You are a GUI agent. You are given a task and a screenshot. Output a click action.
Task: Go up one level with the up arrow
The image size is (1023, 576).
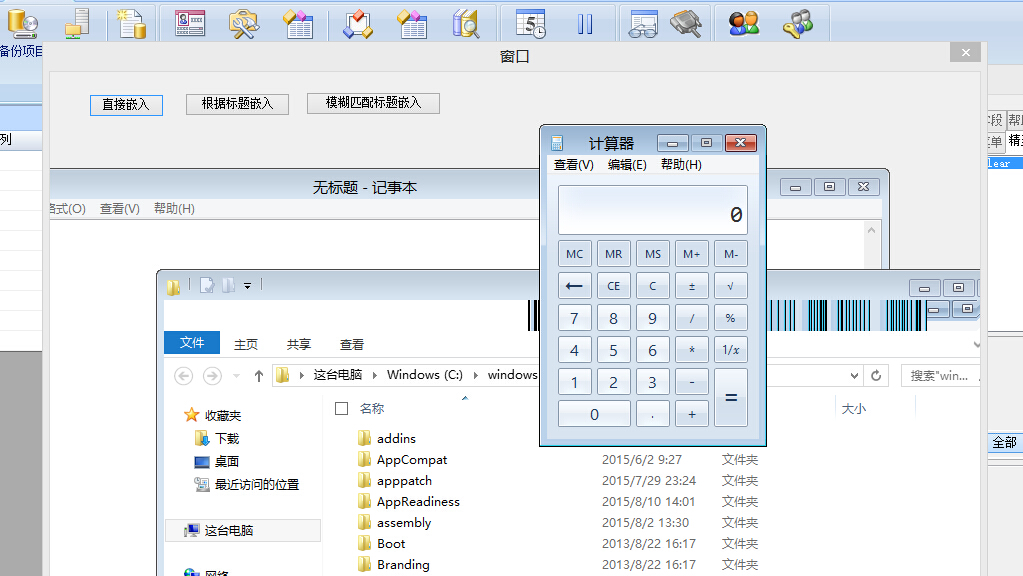tap(259, 376)
